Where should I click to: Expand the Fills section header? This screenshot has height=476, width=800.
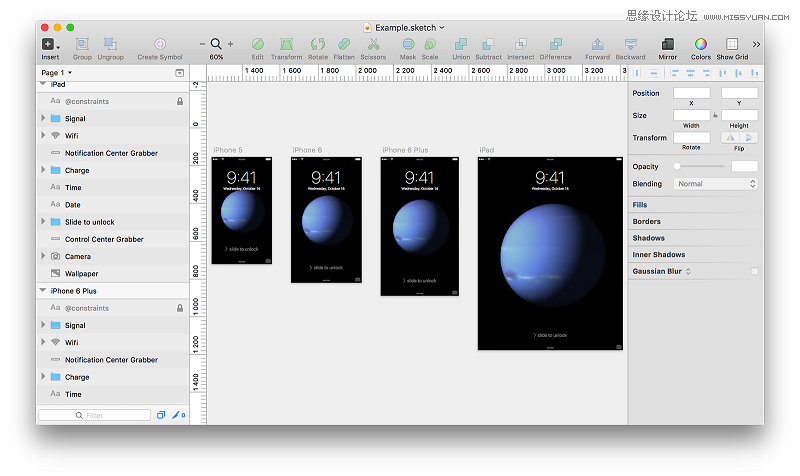coord(640,205)
